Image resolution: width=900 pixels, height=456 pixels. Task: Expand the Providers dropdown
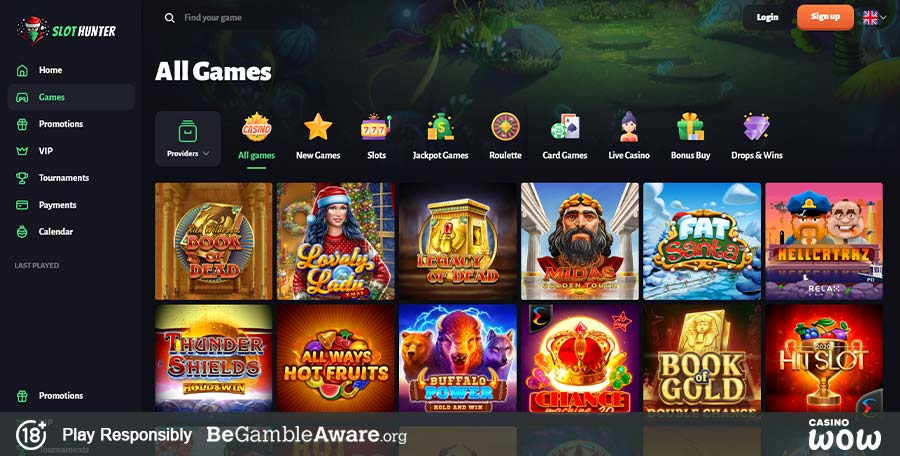[188, 138]
